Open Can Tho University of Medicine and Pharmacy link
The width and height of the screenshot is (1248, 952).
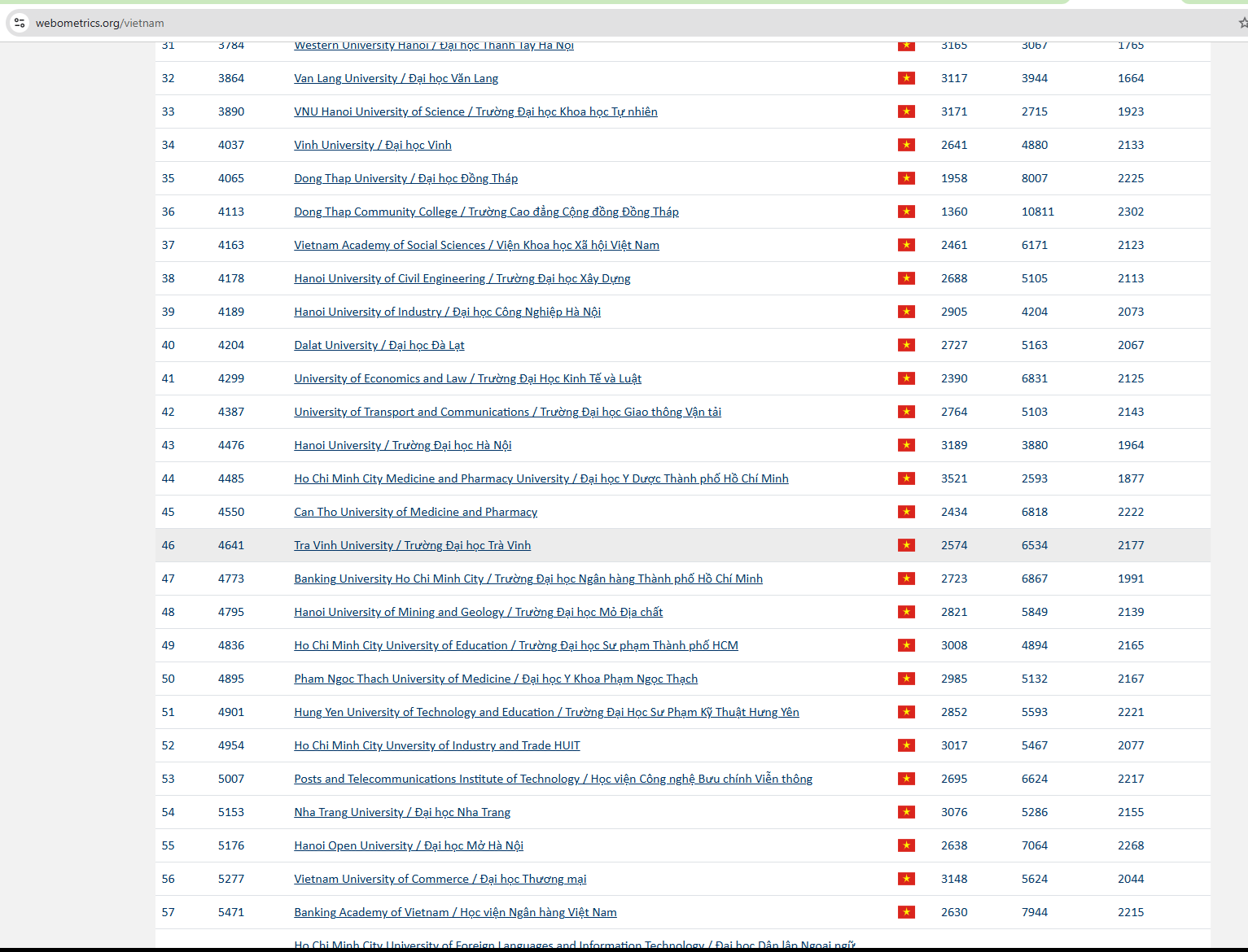[415, 512]
